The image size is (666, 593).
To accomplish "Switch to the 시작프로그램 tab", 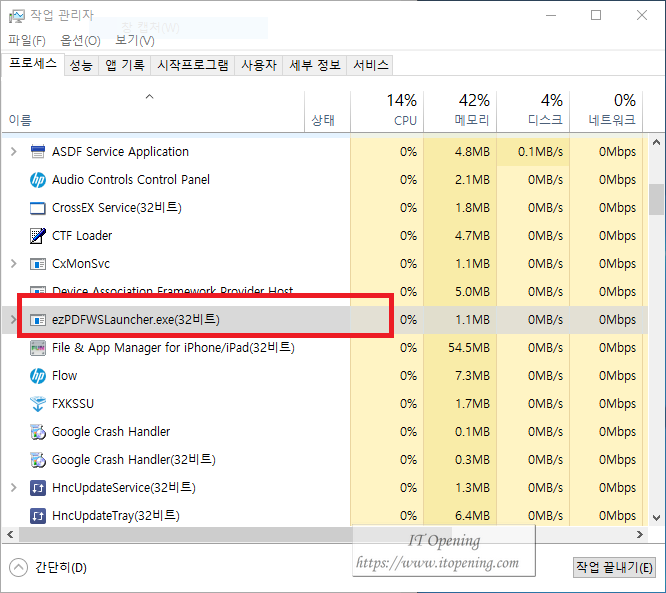I will pos(192,65).
